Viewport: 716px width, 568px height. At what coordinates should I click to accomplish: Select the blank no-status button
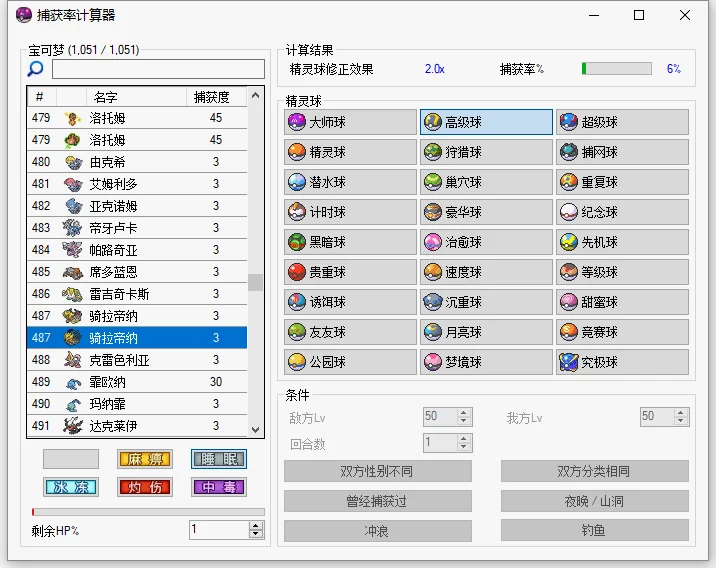[x=71, y=459]
